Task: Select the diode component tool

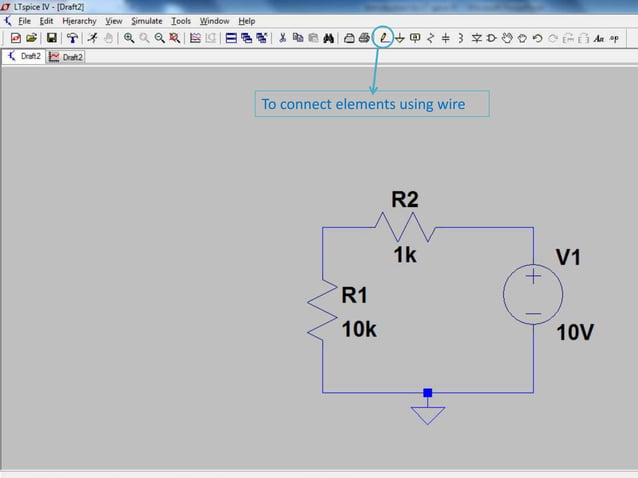Action: 476,38
